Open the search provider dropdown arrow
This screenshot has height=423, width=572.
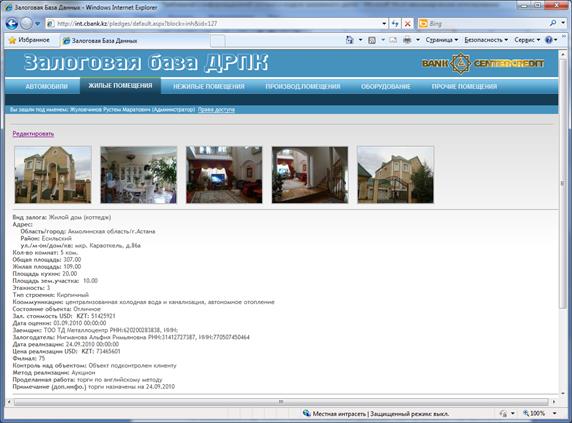563,23
